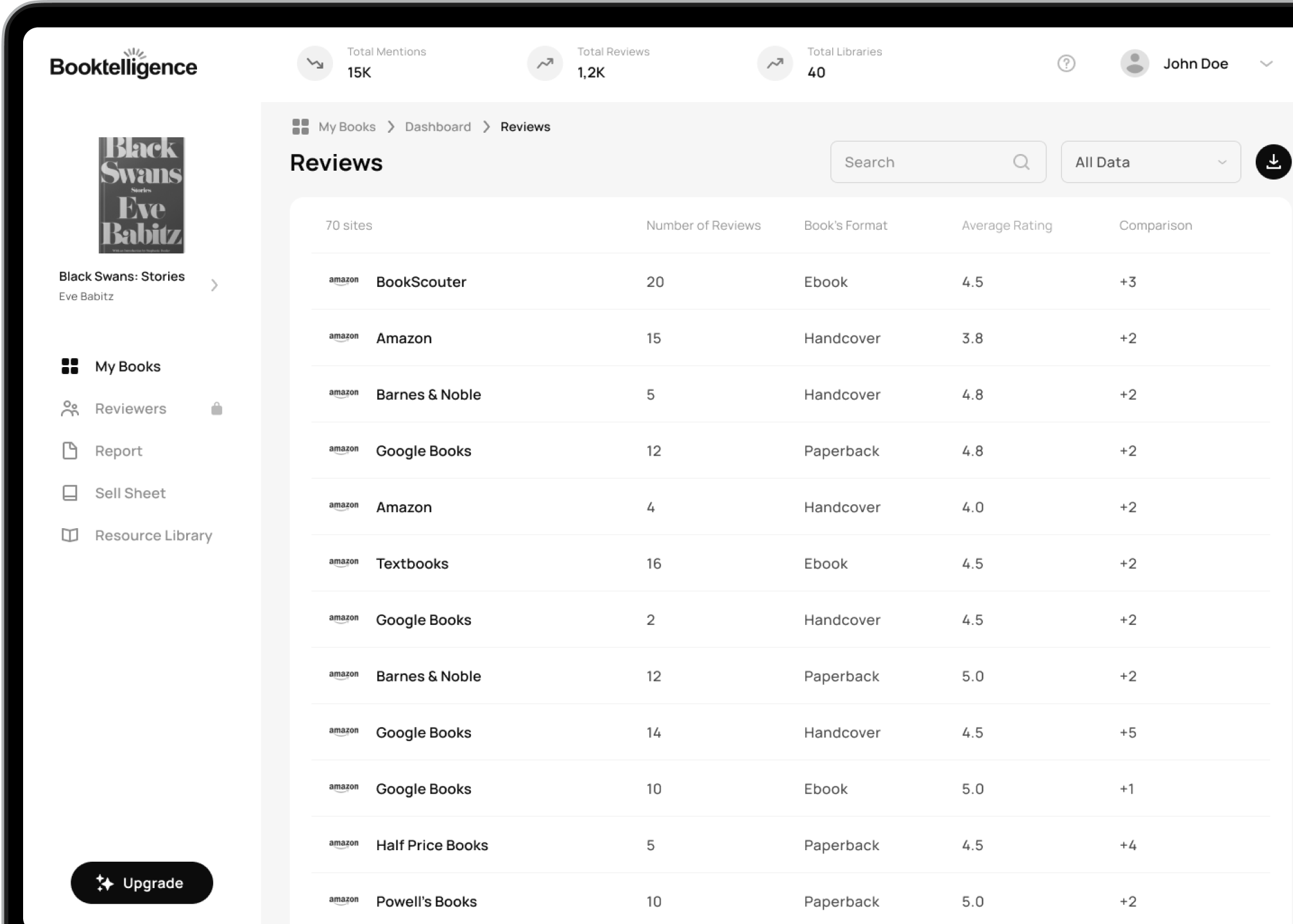Click the +4 comparison for Half Price Books
The height and width of the screenshot is (924, 1293).
(x=1127, y=845)
